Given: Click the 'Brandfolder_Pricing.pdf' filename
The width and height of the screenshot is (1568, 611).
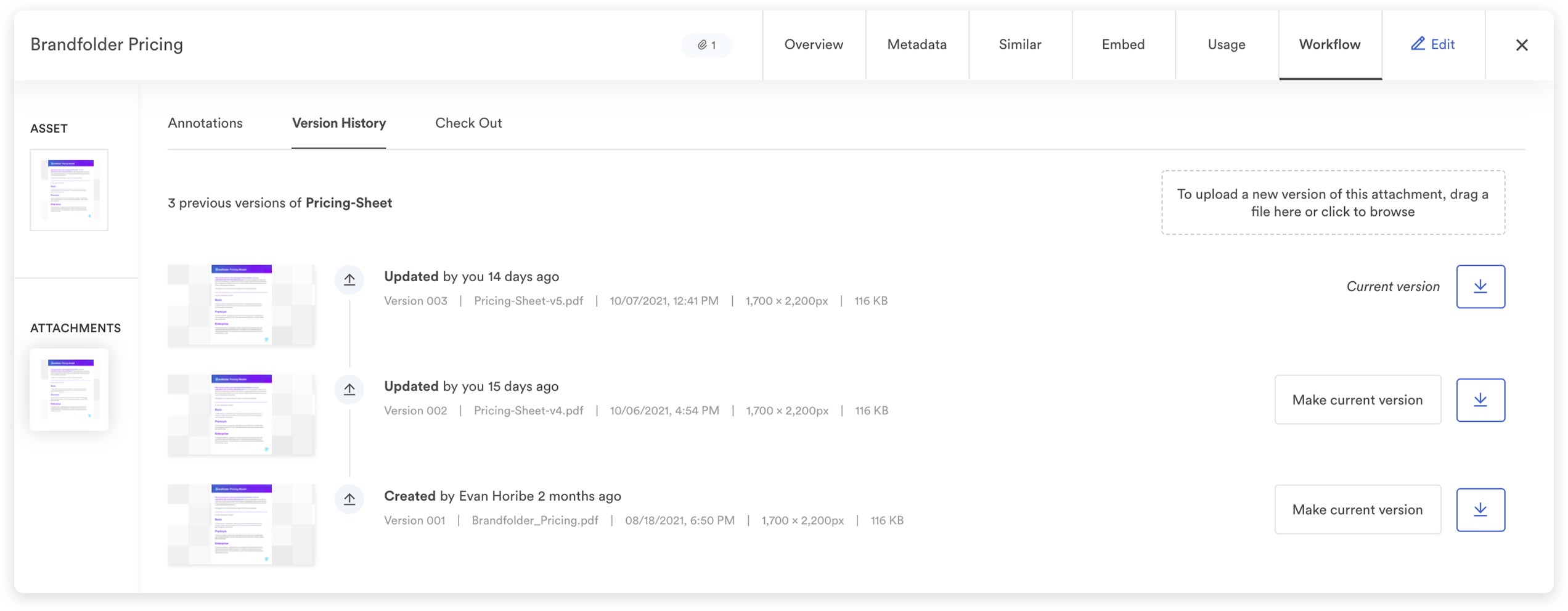Looking at the screenshot, I should (535, 520).
